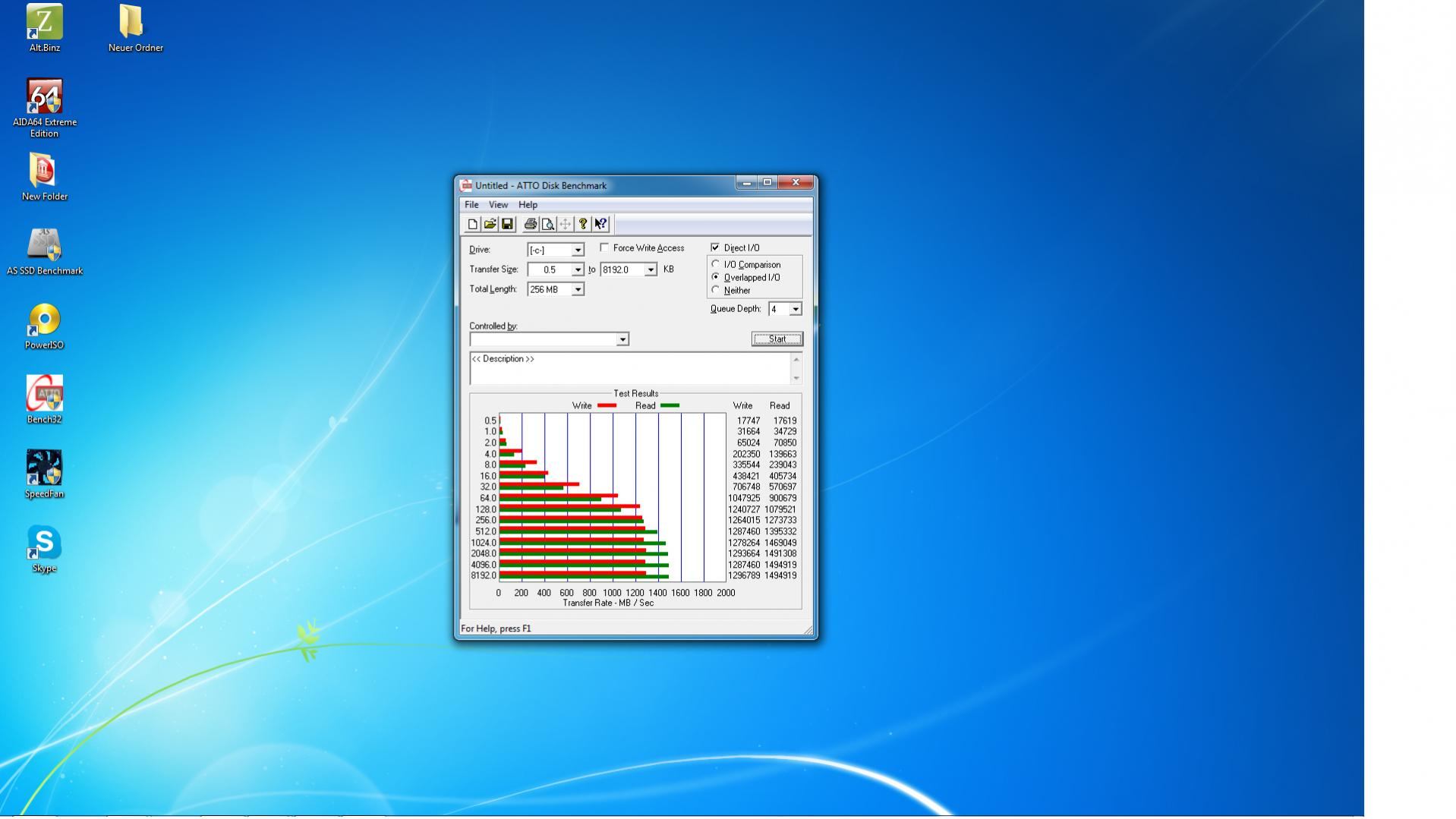This screenshot has height=819, width=1456.
Task: Expand the minimum Transfer Size dropdown
Action: coord(578,269)
